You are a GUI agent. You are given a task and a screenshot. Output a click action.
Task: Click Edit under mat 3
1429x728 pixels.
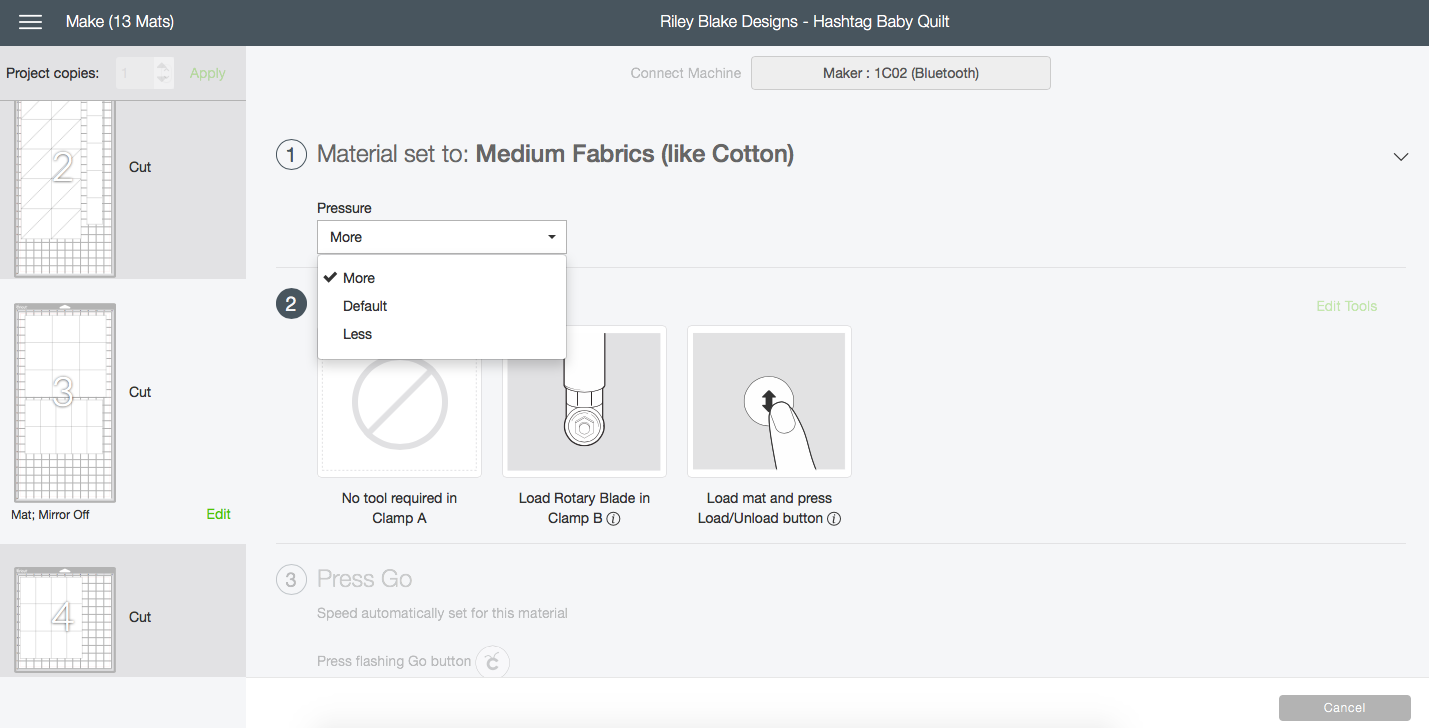[x=218, y=514]
